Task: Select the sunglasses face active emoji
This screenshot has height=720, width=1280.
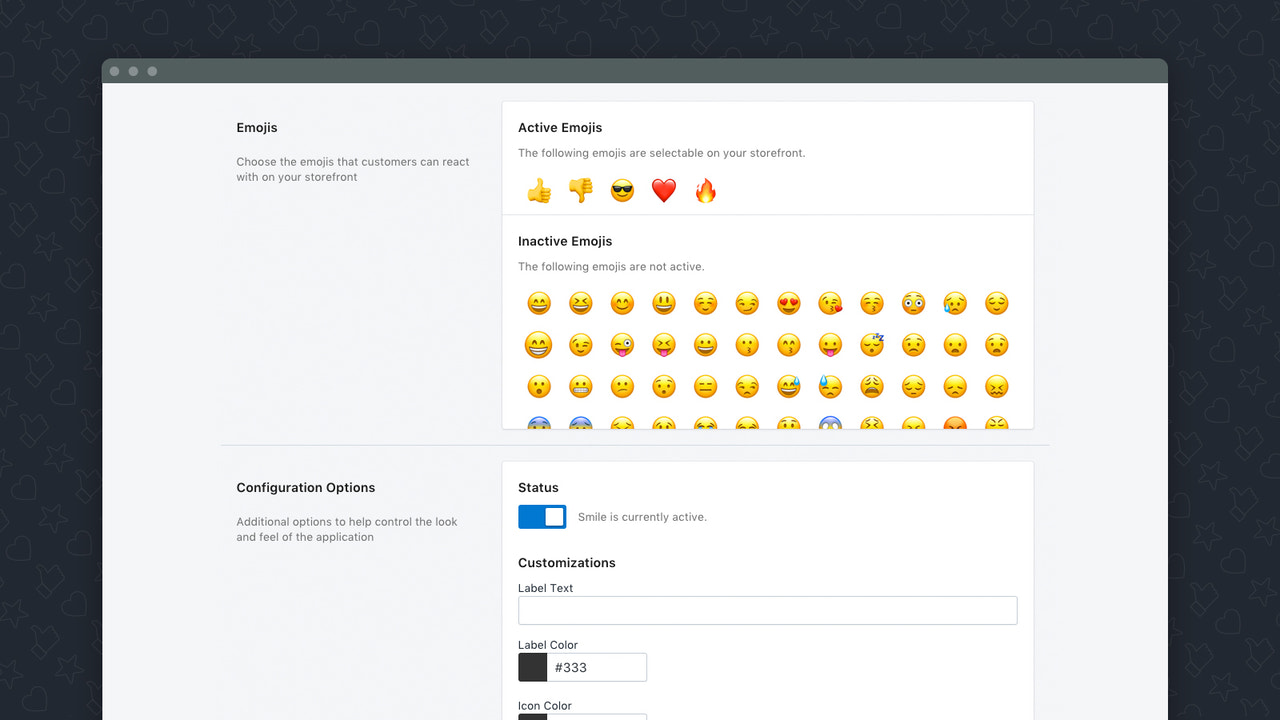Action: point(622,190)
